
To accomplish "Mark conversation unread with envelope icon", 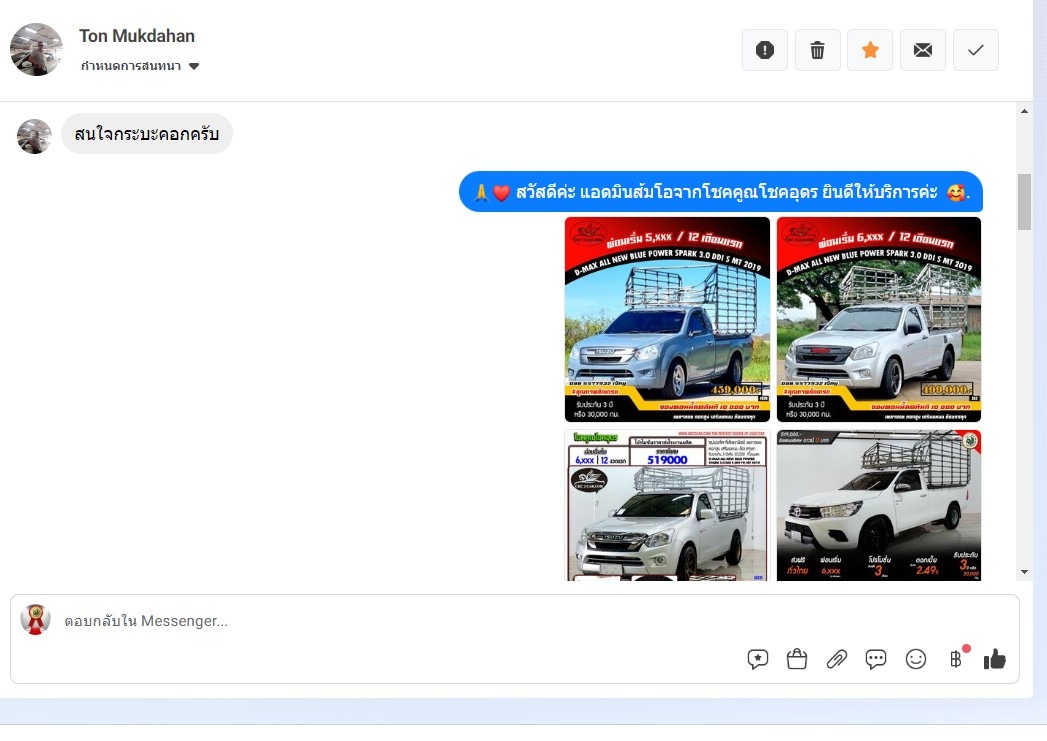I will point(923,50).
